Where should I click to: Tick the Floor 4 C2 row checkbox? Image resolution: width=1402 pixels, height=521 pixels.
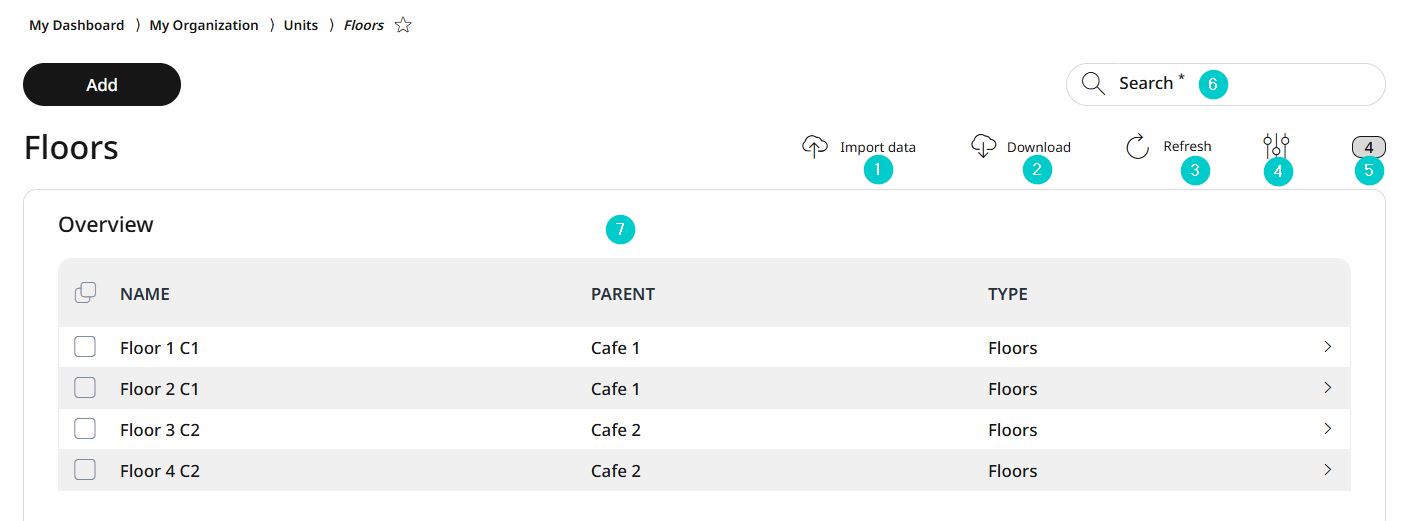coord(85,470)
